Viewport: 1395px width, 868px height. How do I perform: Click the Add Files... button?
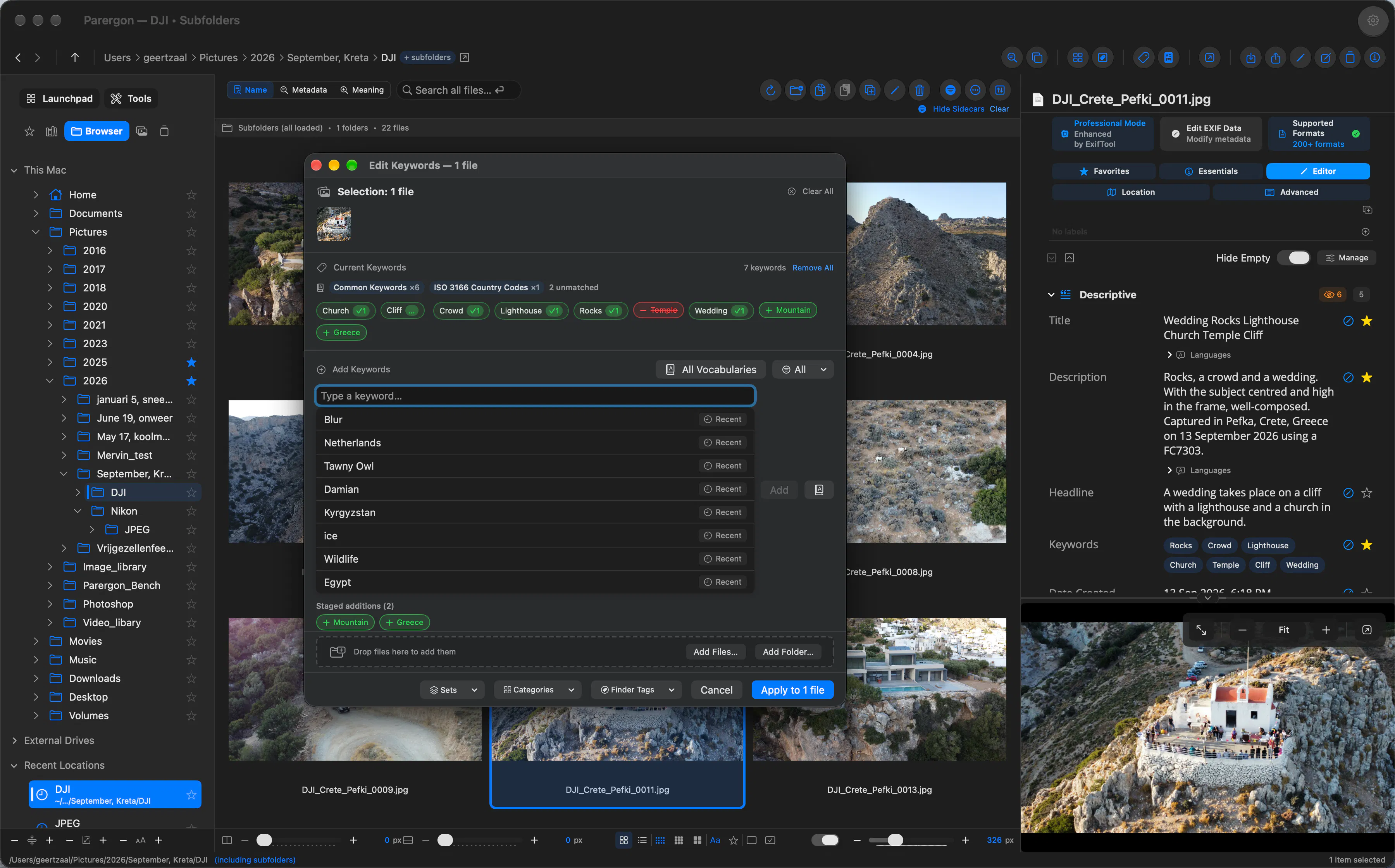pos(715,651)
